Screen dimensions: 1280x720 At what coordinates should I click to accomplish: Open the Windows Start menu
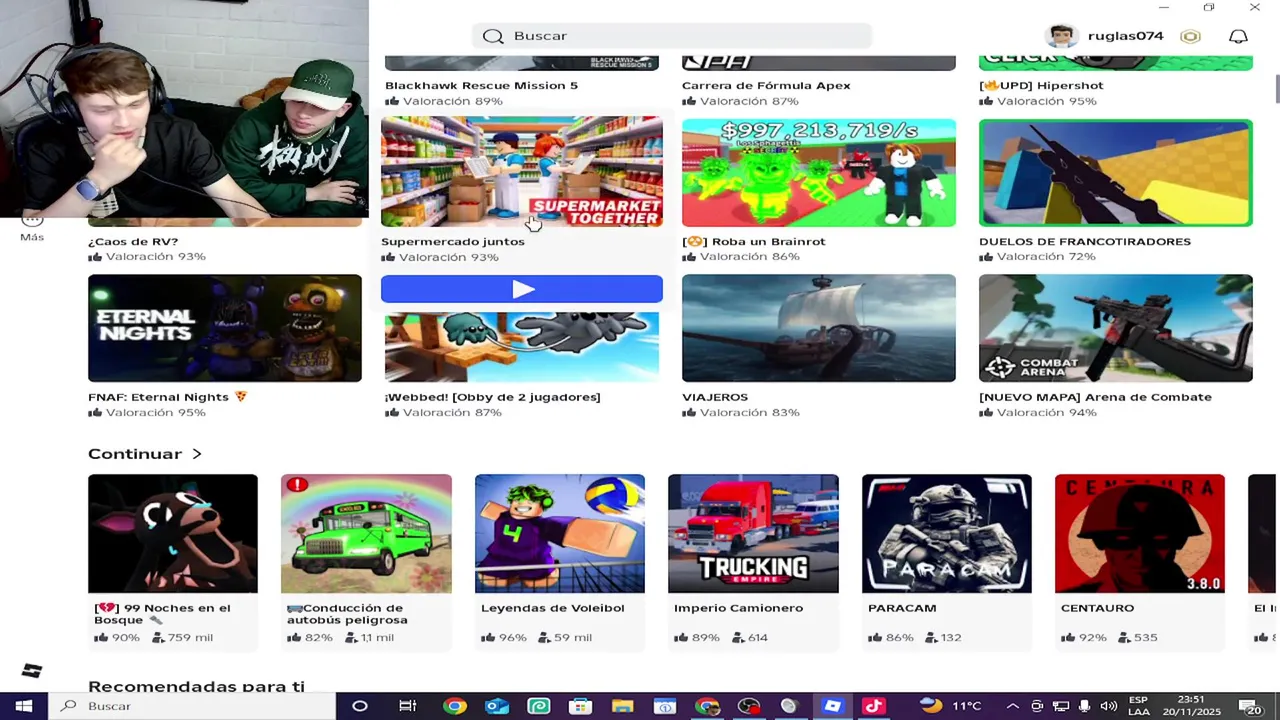pyautogui.click(x=23, y=706)
